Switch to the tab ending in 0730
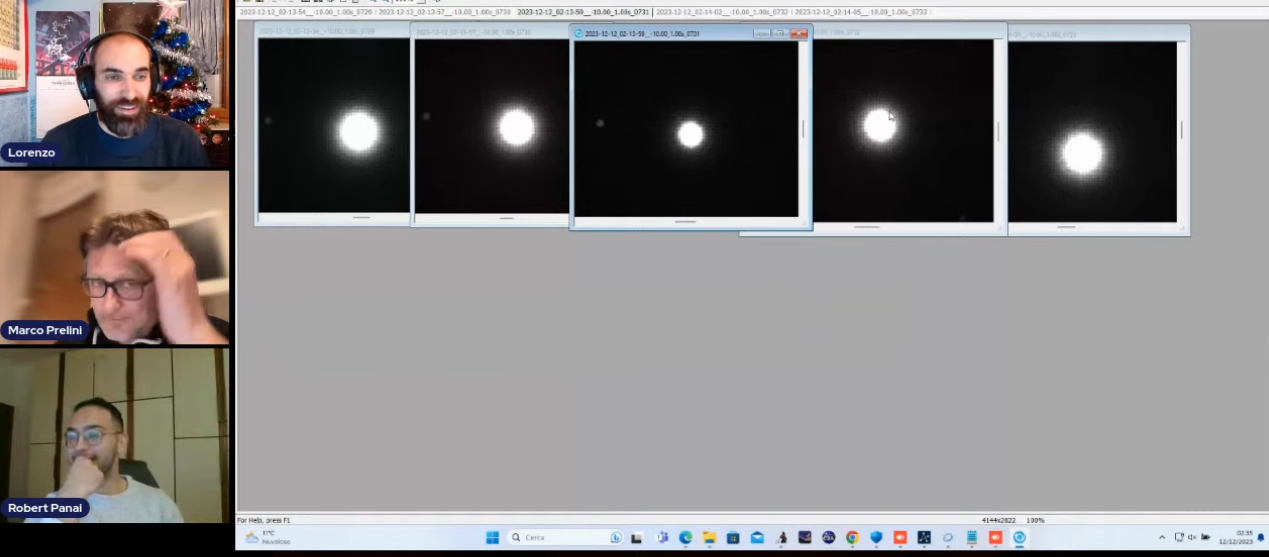Screen dimensions: 1269x557 (444, 12)
